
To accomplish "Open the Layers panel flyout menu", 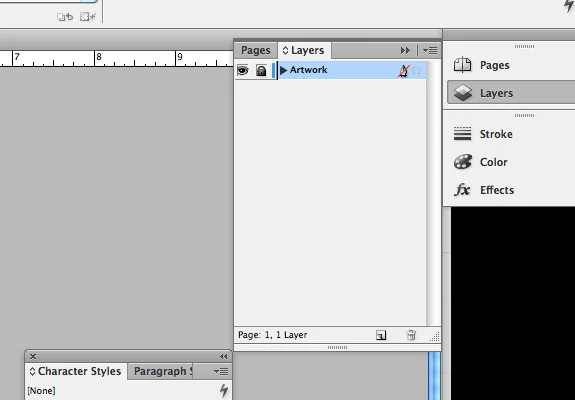I will pyautogui.click(x=430, y=51).
